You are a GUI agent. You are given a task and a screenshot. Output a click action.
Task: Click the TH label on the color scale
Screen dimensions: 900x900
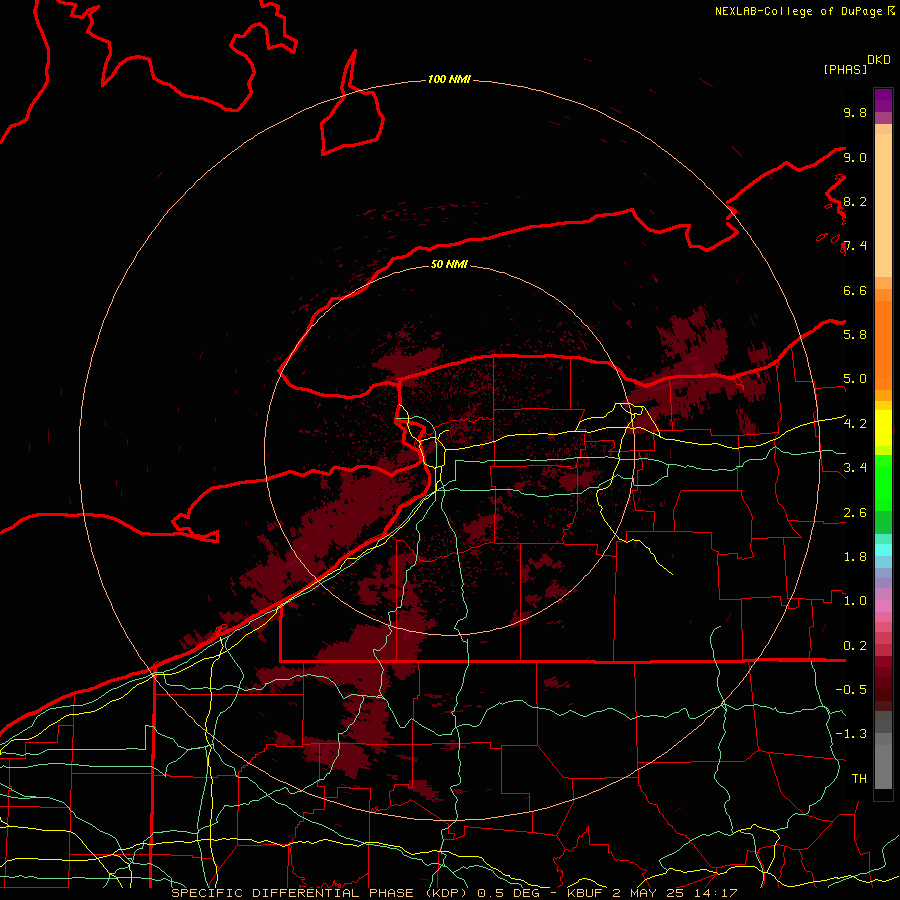859,779
